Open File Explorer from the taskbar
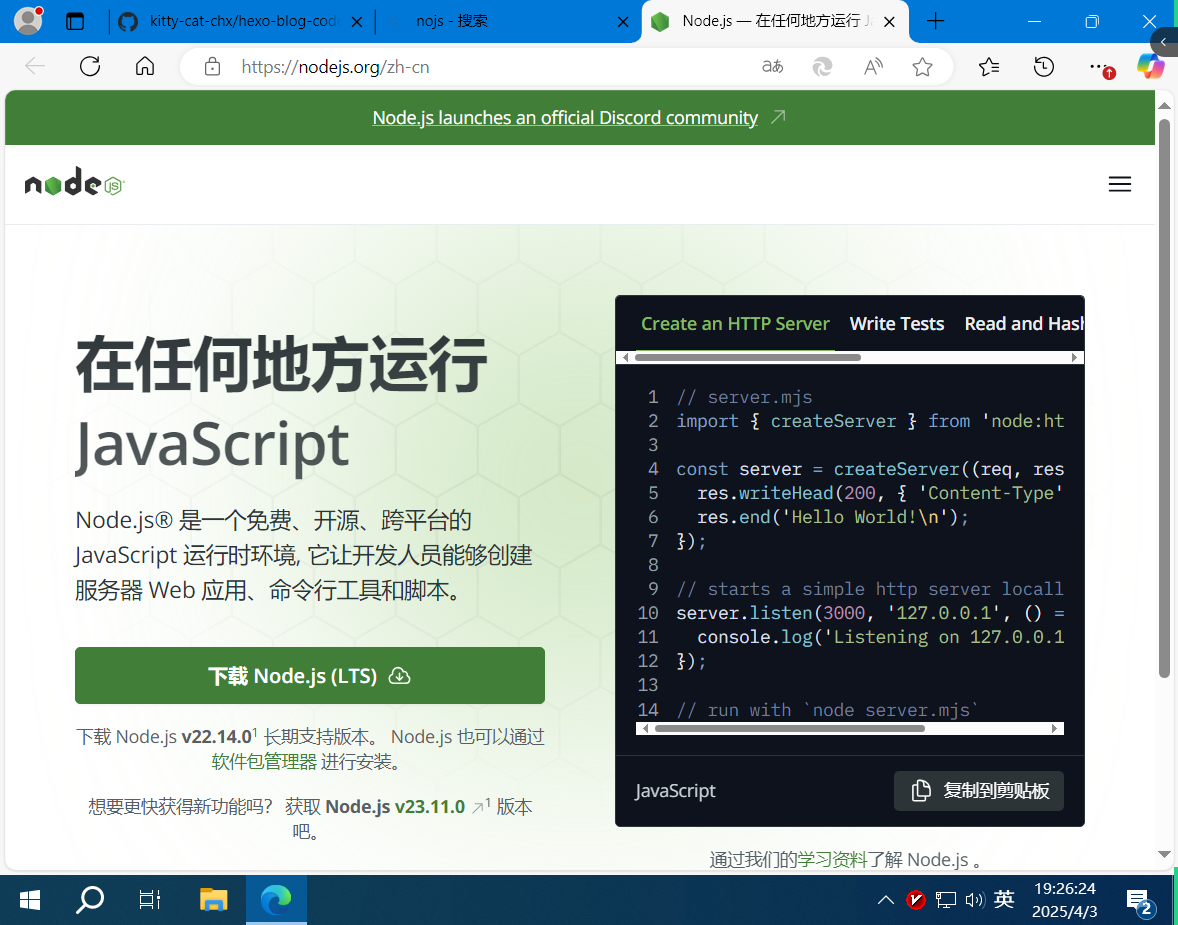Image resolution: width=1178 pixels, height=925 pixels. coord(213,899)
